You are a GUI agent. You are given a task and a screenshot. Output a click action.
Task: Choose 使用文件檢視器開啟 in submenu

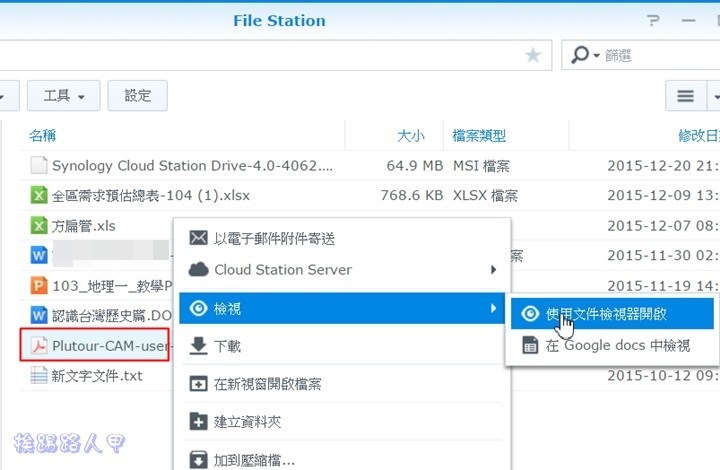pyautogui.click(x=606, y=314)
